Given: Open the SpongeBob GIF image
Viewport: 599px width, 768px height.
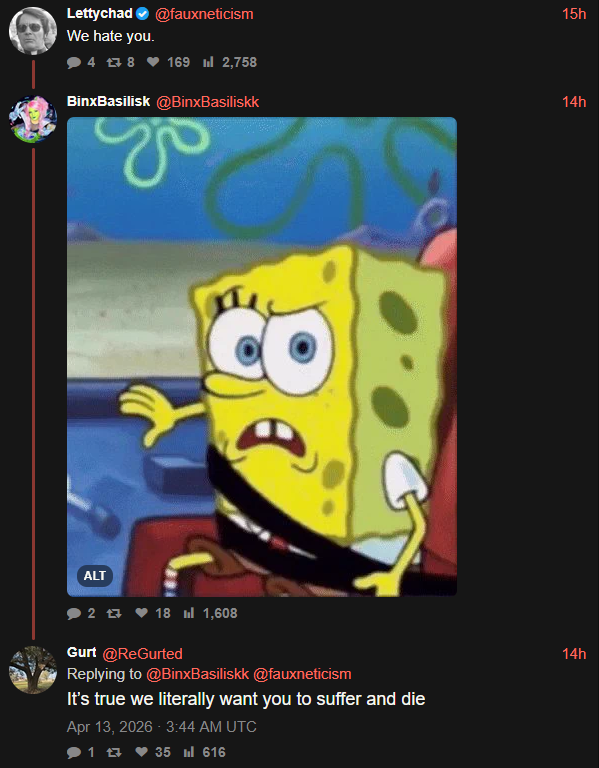Looking at the screenshot, I should (262, 357).
